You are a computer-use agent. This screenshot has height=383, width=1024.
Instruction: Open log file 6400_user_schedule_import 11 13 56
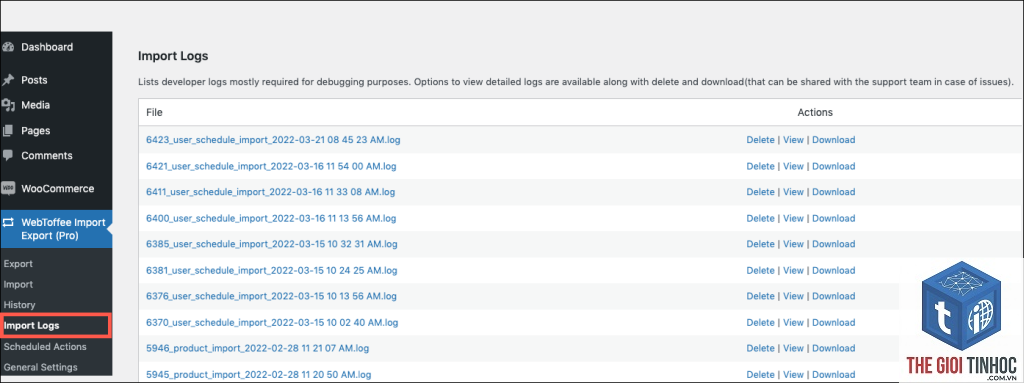tap(271, 218)
